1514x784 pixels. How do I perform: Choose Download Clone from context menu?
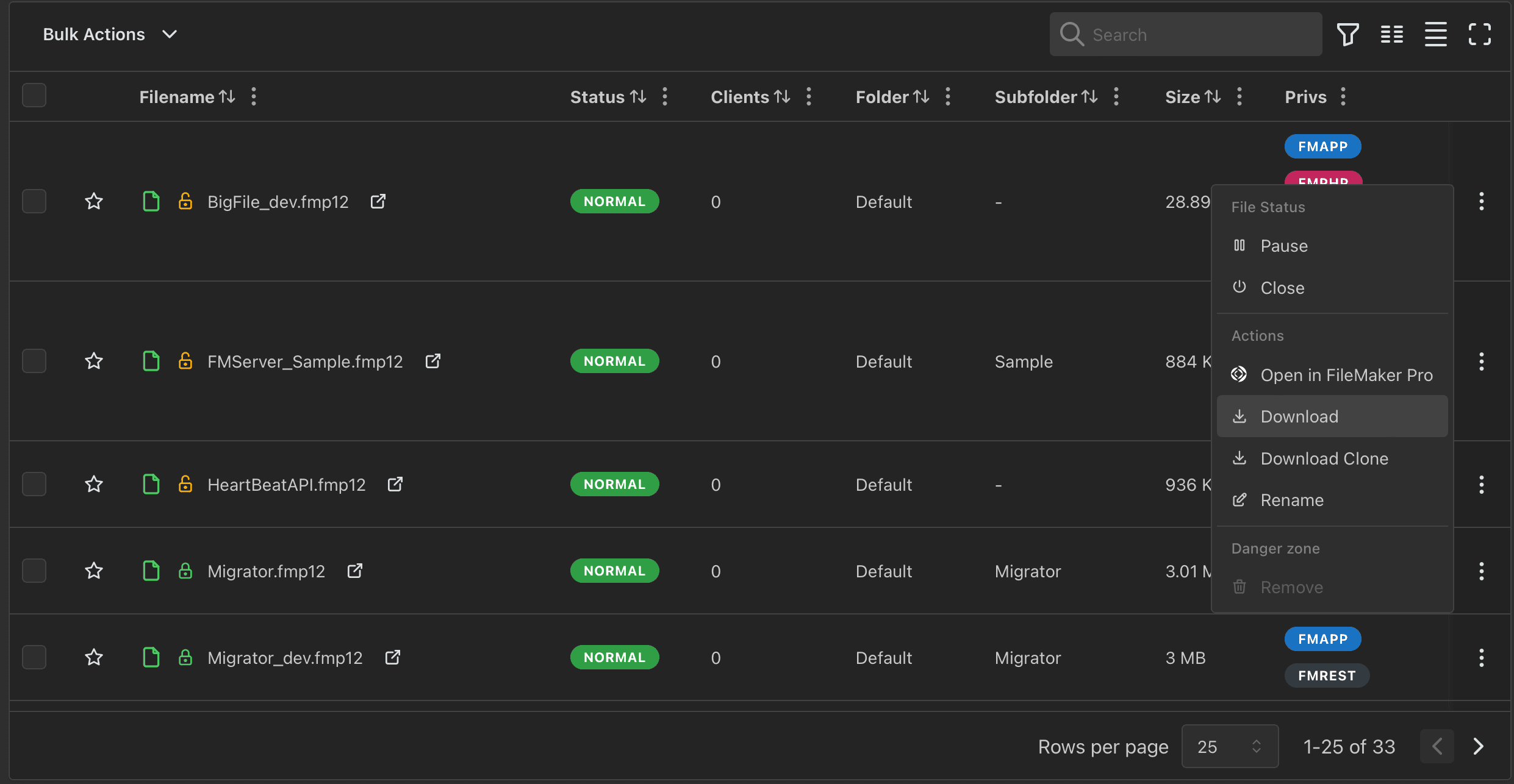pos(1324,458)
